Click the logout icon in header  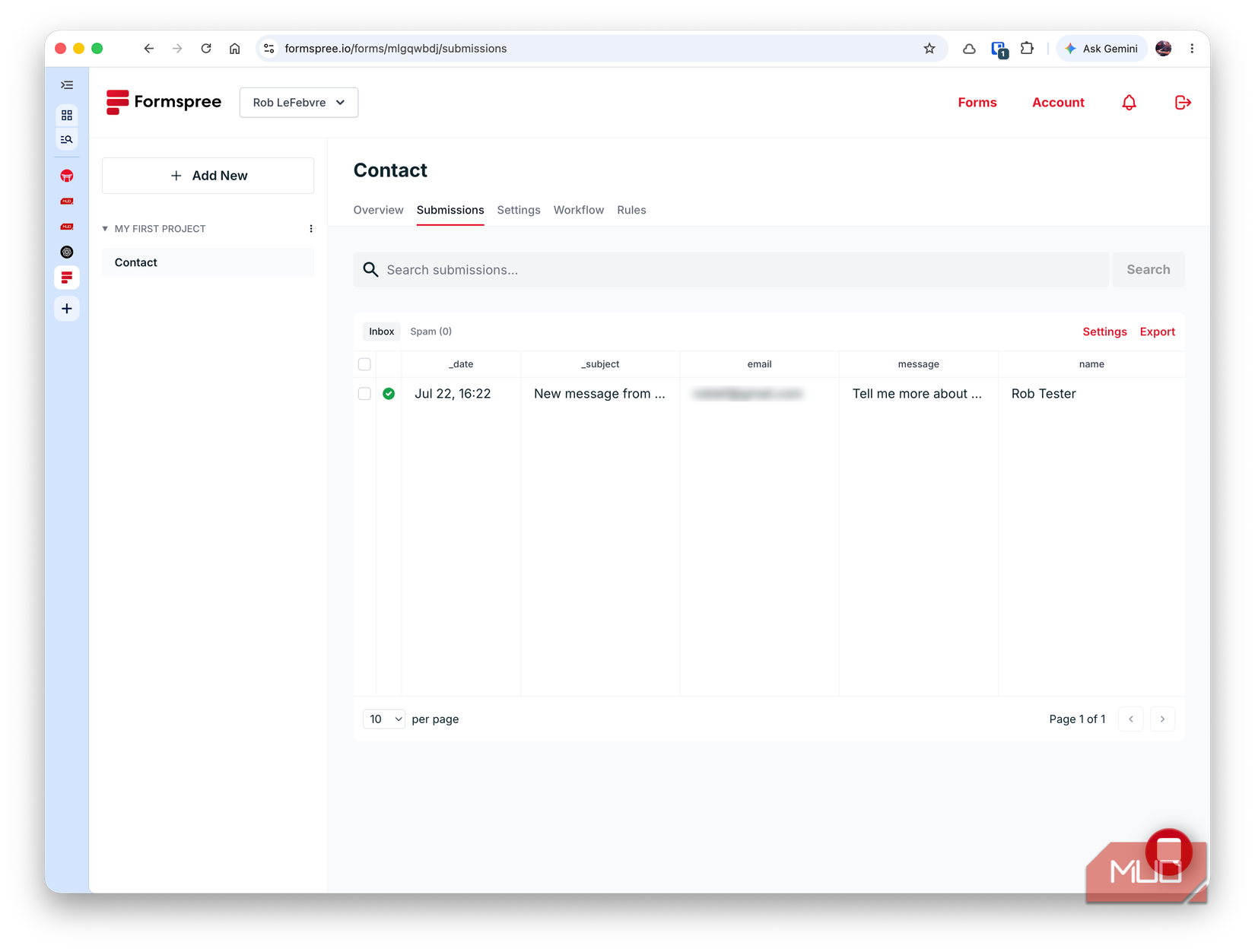(1183, 103)
